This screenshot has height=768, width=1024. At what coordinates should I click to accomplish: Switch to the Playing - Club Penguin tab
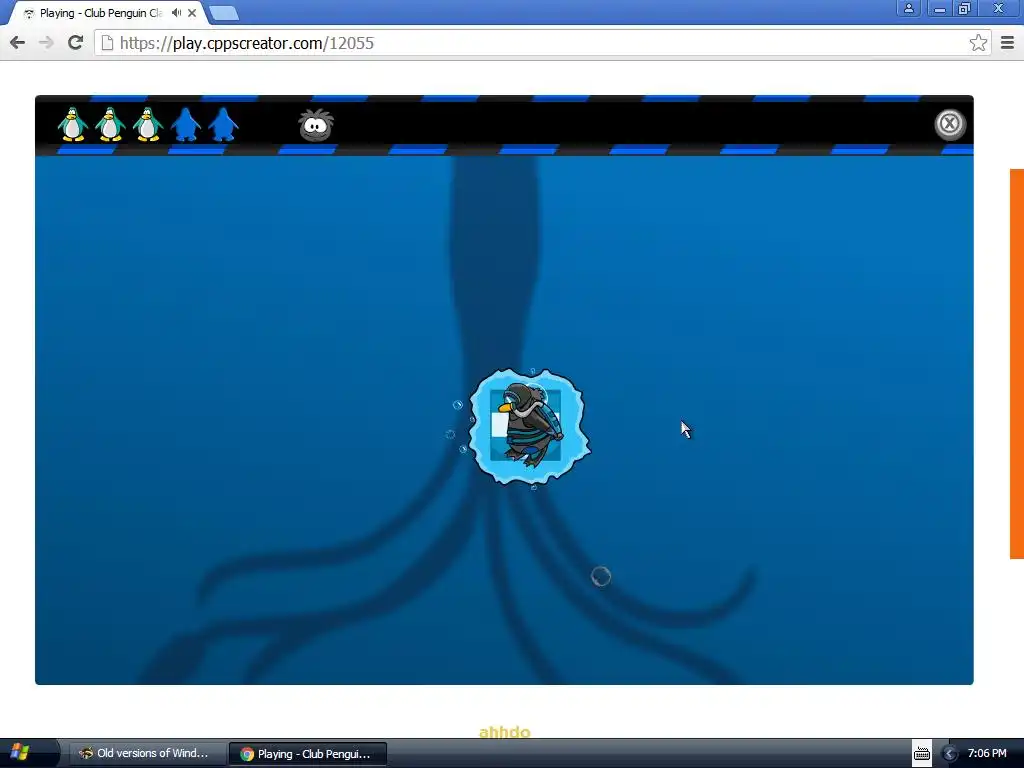pyautogui.click(x=101, y=13)
